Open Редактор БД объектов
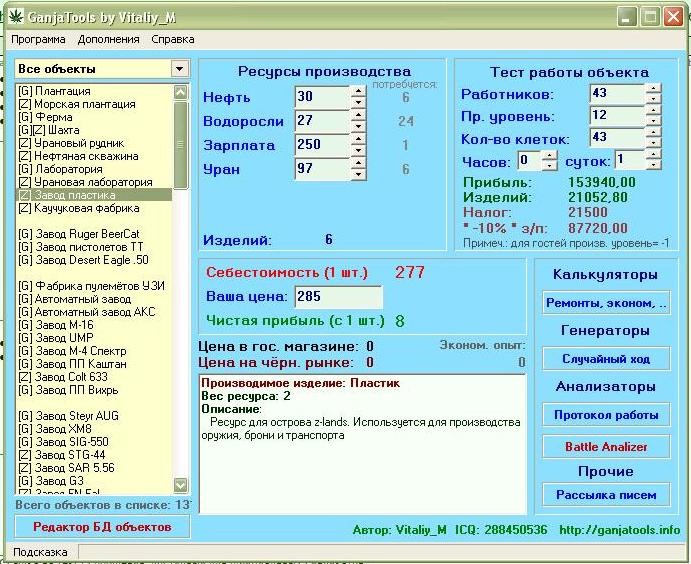This screenshot has height=564, width=691. (102, 527)
